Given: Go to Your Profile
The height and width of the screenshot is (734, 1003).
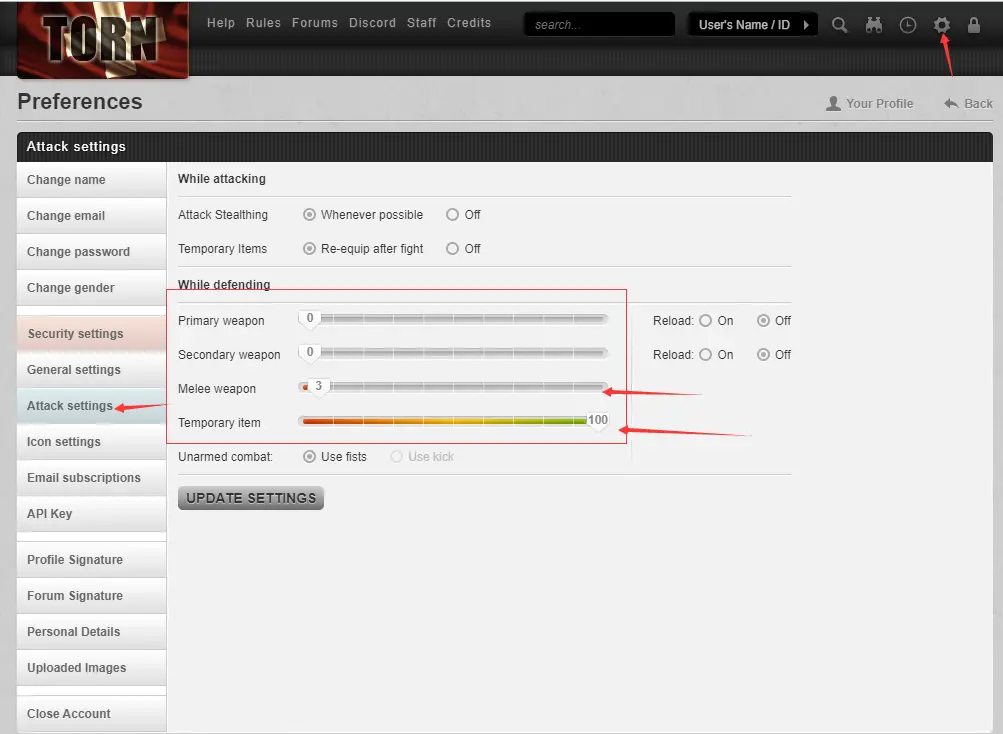Looking at the screenshot, I should coord(869,103).
